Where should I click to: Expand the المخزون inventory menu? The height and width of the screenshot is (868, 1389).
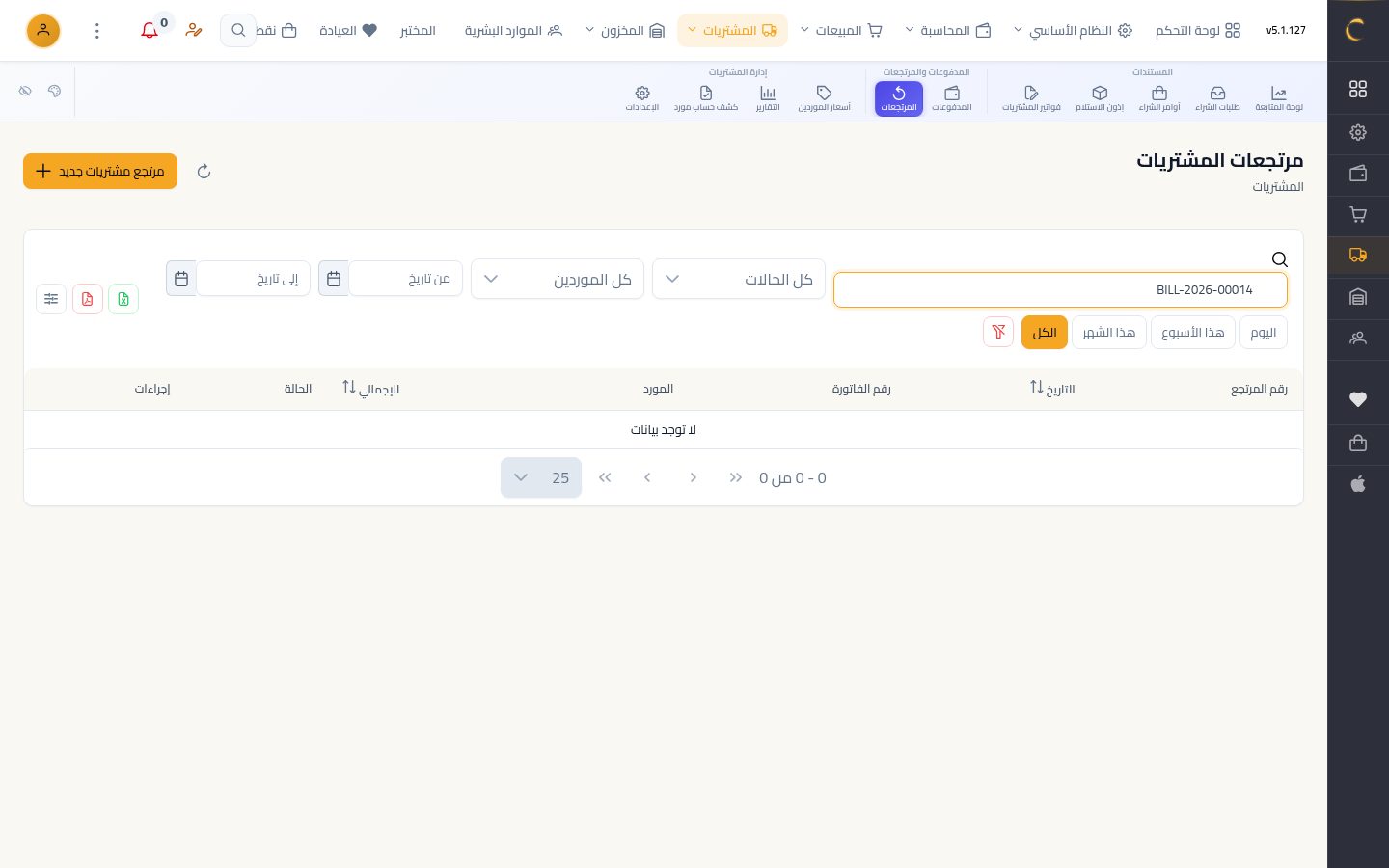[x=625, y=31]
